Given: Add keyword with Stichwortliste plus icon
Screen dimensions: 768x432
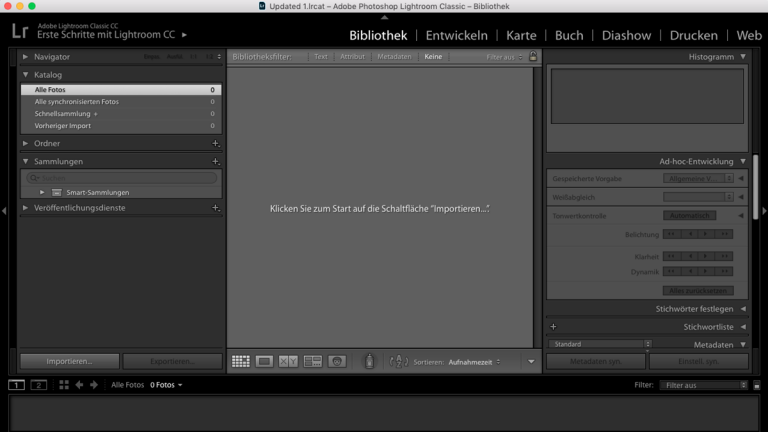Looking at the screenshot, I should coord(553,327).
